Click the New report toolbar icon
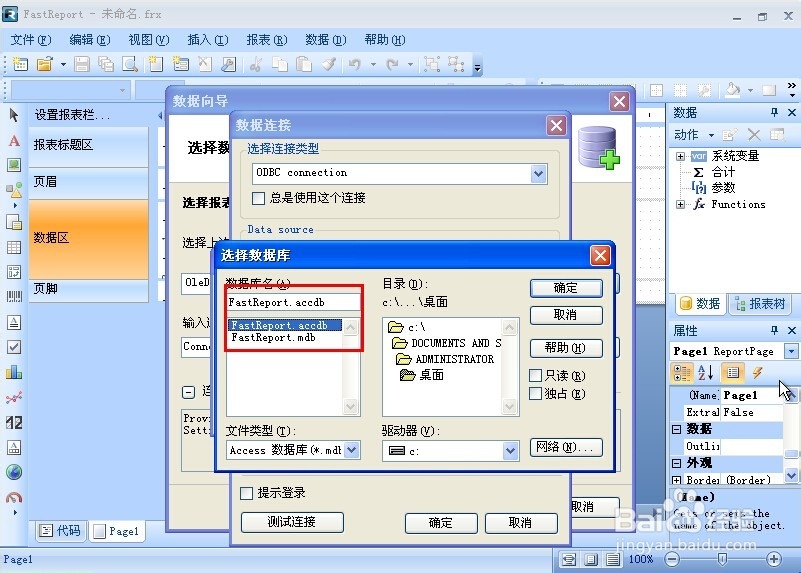The width and height of the screenshot is (801, 573). 20,64
